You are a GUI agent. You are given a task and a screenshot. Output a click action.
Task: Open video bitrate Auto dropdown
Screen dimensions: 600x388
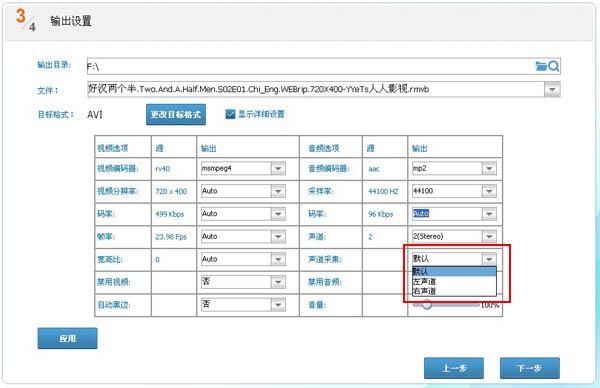pyautogui.click(x=278, y=214)
